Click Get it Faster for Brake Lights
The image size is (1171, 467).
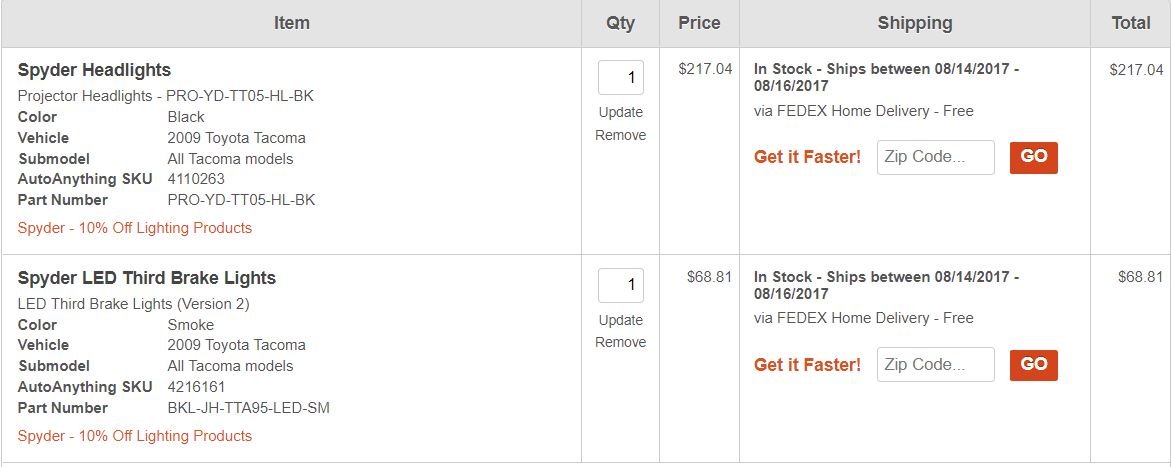click(x=807, y=365)
